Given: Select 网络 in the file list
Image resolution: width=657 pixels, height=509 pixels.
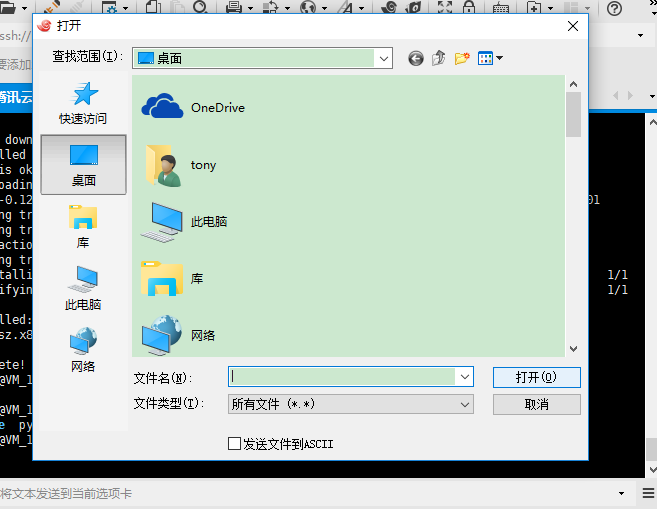Looking at the screenshot, I should coord(178,335).
